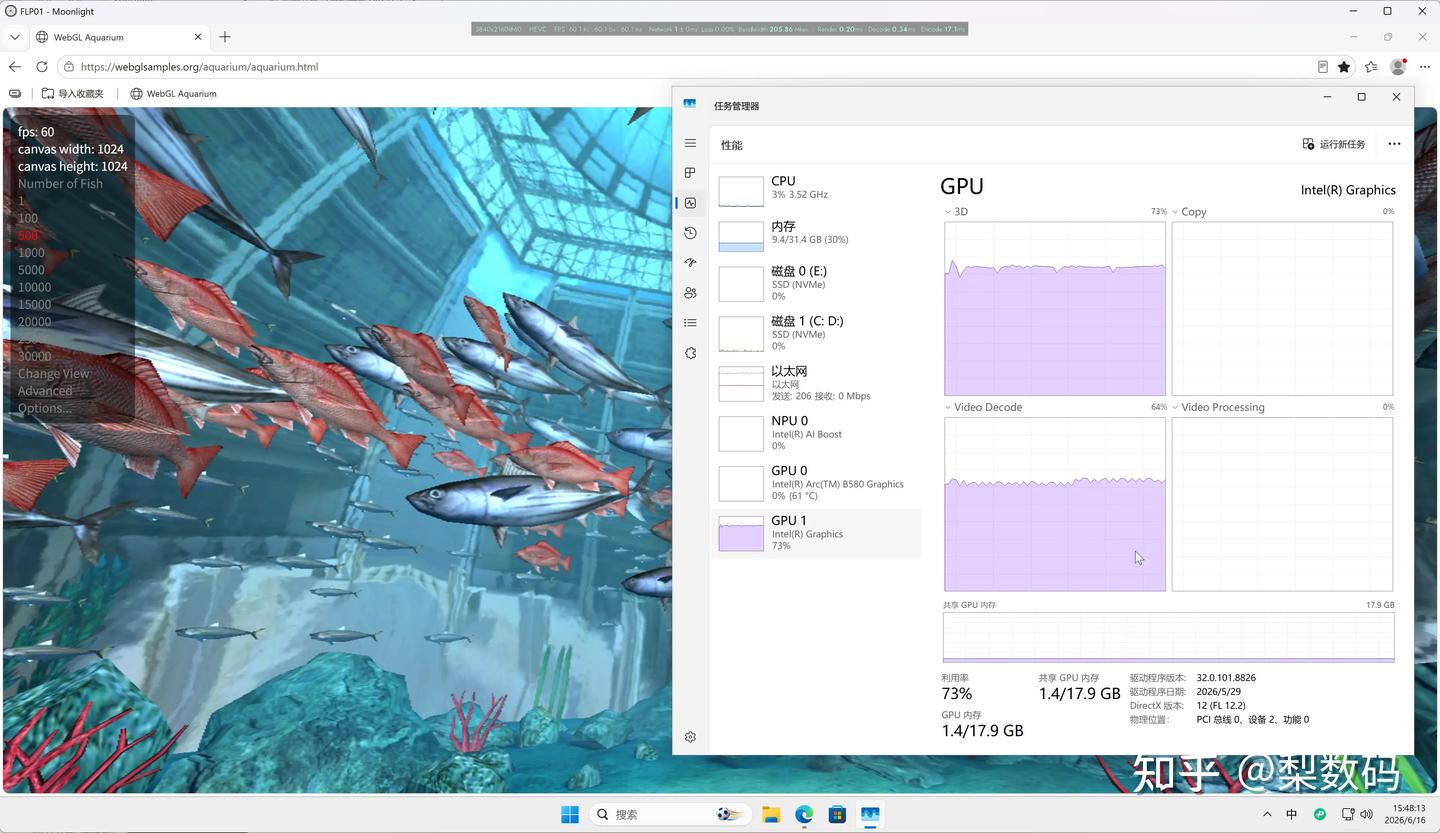Open the Windows Start menu
Viewport: 1440px width, 833px height.
[x=570, y=814]
